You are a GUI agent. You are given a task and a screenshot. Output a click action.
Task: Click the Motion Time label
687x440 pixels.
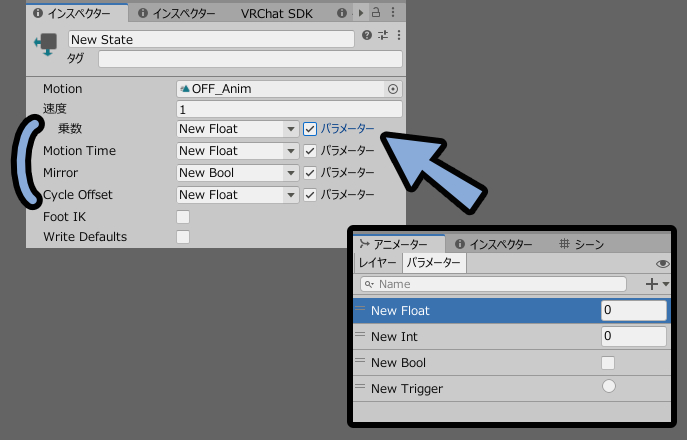click(79, 151)
